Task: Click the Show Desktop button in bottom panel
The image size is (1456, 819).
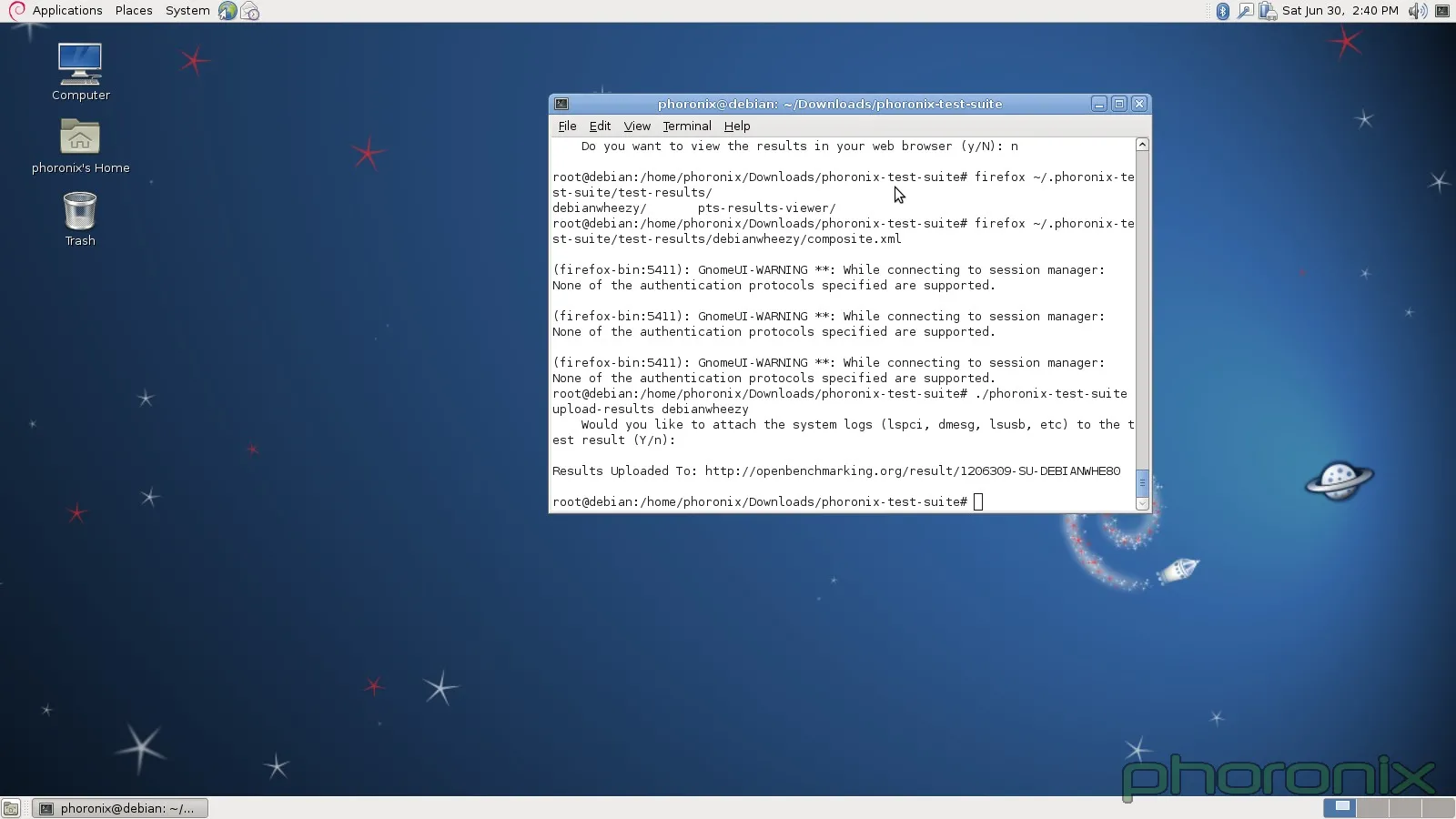Action: (x=11, y=808)
